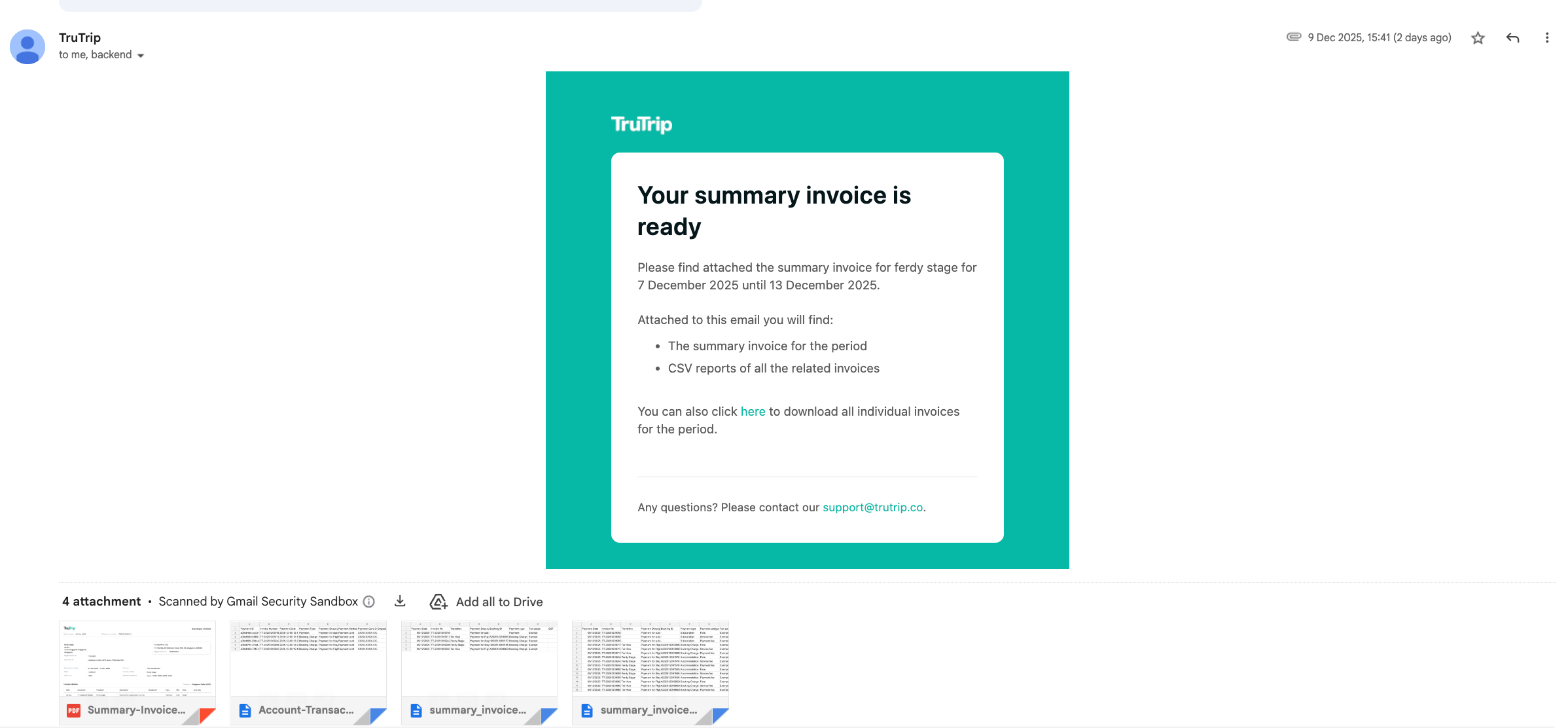Click the TruTrip logo in the email banner
This screenshot has height=728, width=1568.
pyautogui.click(x=641, y=124)
